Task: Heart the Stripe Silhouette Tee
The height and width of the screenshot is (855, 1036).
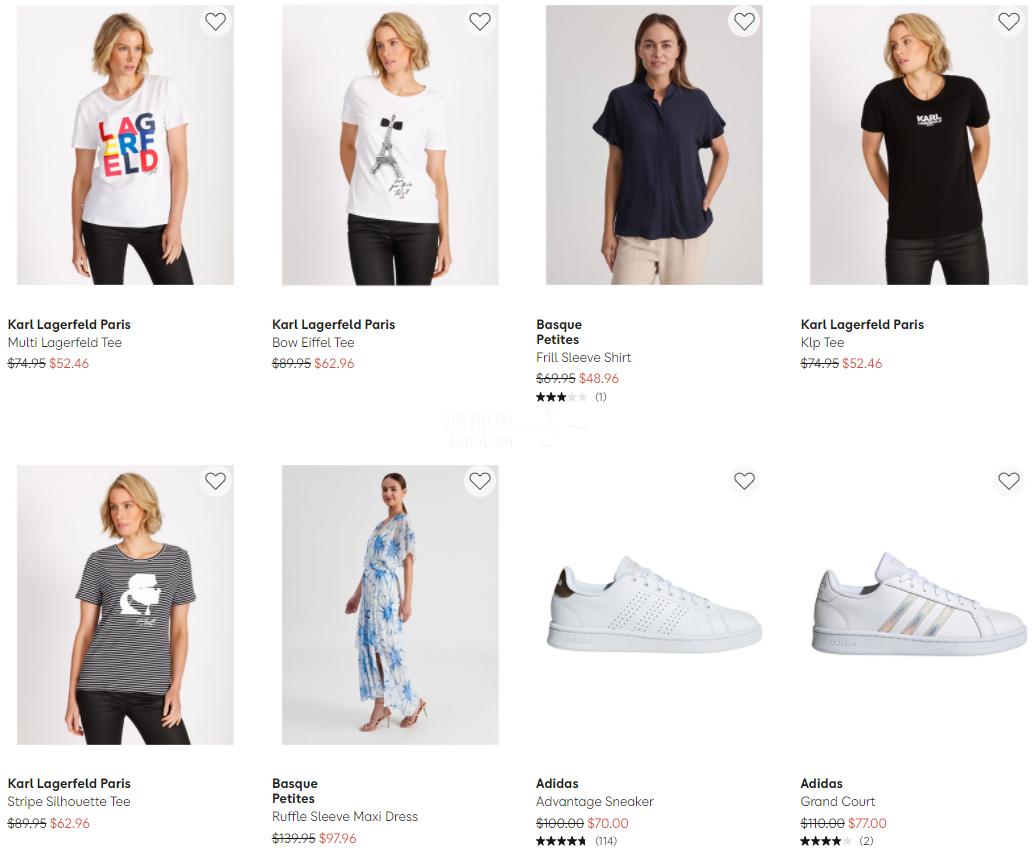Action: pos(215,481)
